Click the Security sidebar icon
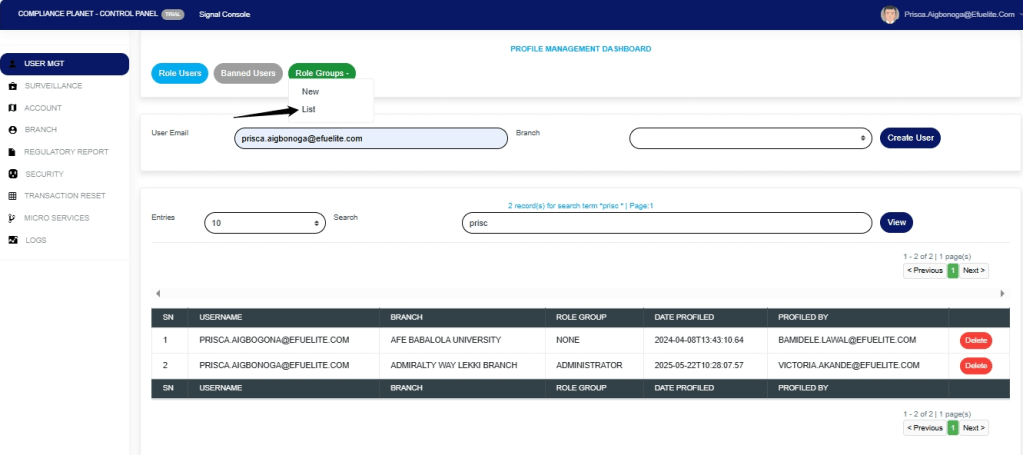Screen dimensions: 1023x455 point(12,174)
